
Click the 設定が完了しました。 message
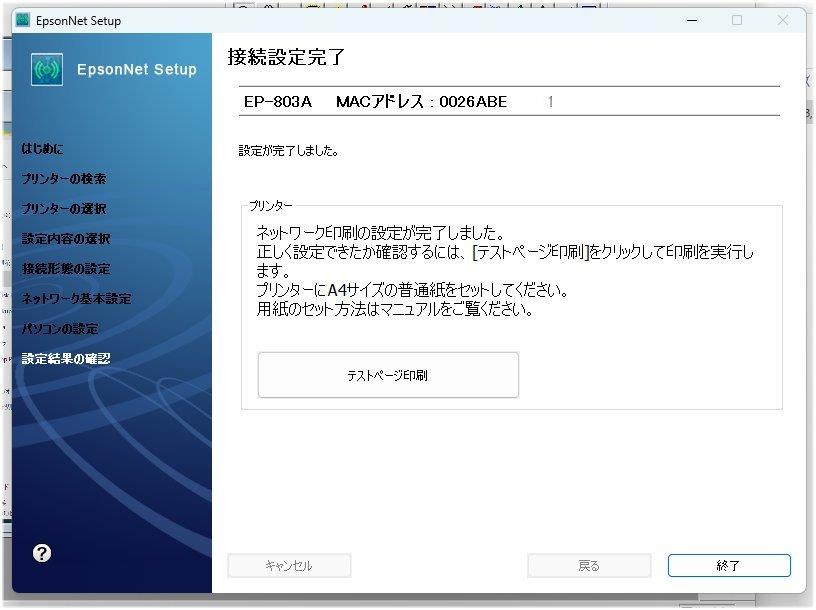(x=288, y=150)
